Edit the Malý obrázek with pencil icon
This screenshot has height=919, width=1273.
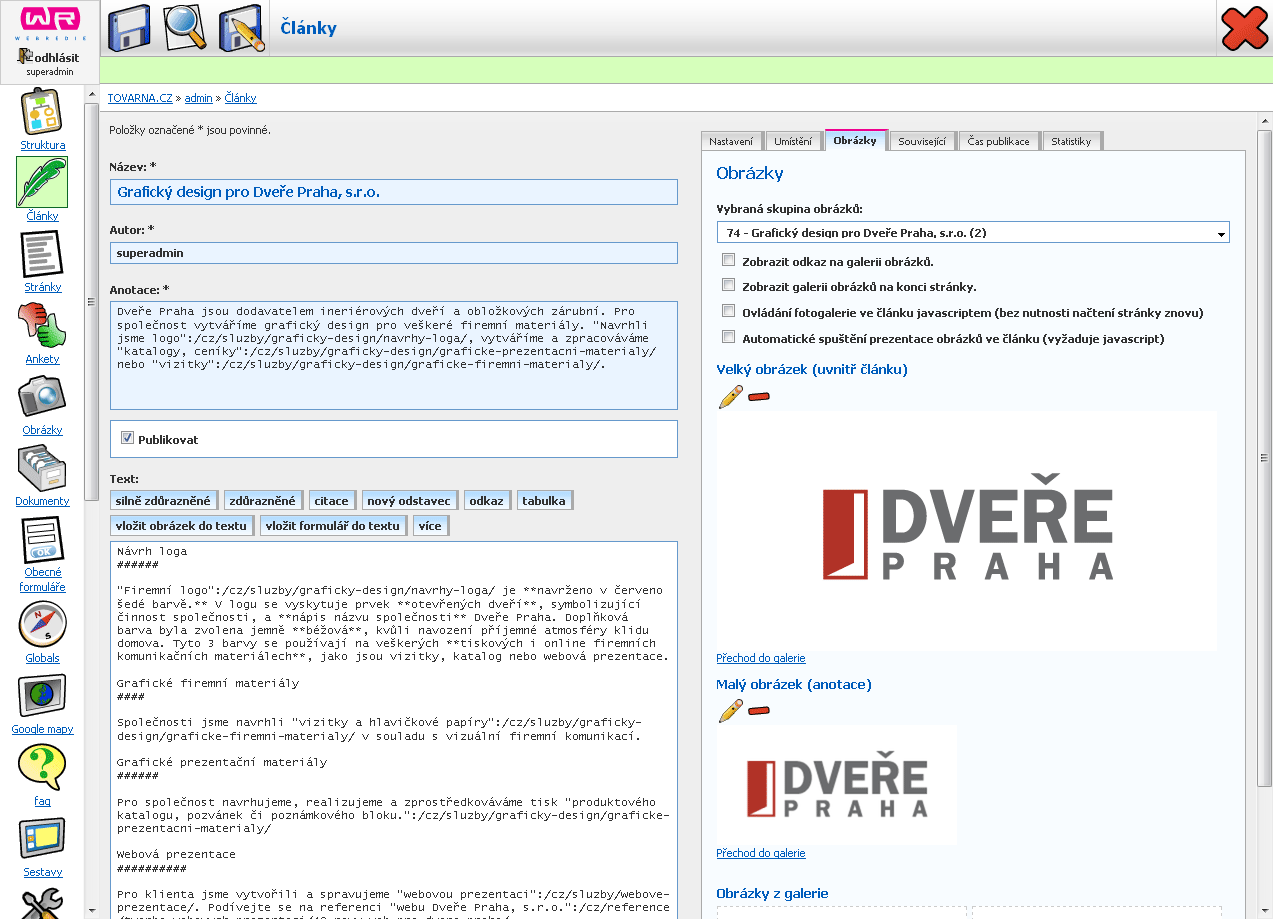(731, 711)
